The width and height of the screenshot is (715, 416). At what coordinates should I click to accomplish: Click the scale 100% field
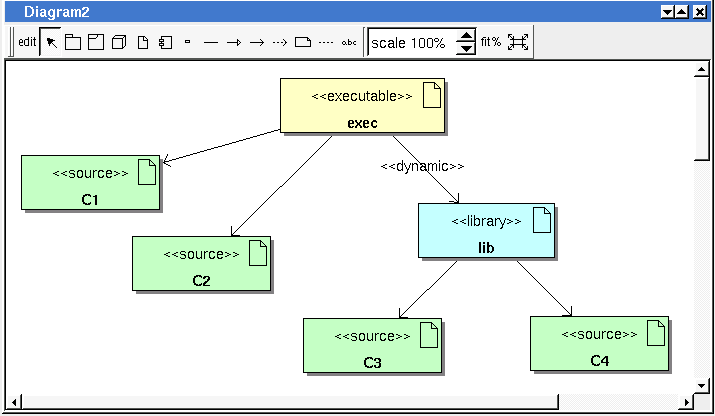click(412, 42)
